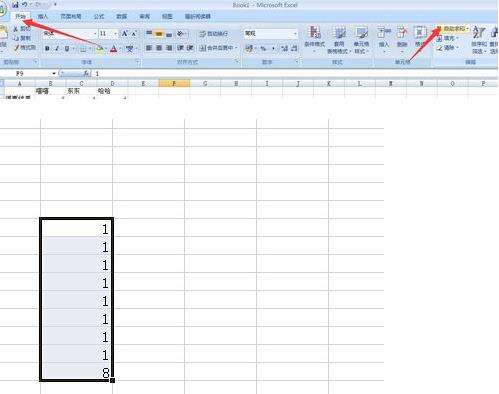Open the 页面布局 (Page Layout) tab
This screenshot has width=499, height=394.
click(71, 16)
